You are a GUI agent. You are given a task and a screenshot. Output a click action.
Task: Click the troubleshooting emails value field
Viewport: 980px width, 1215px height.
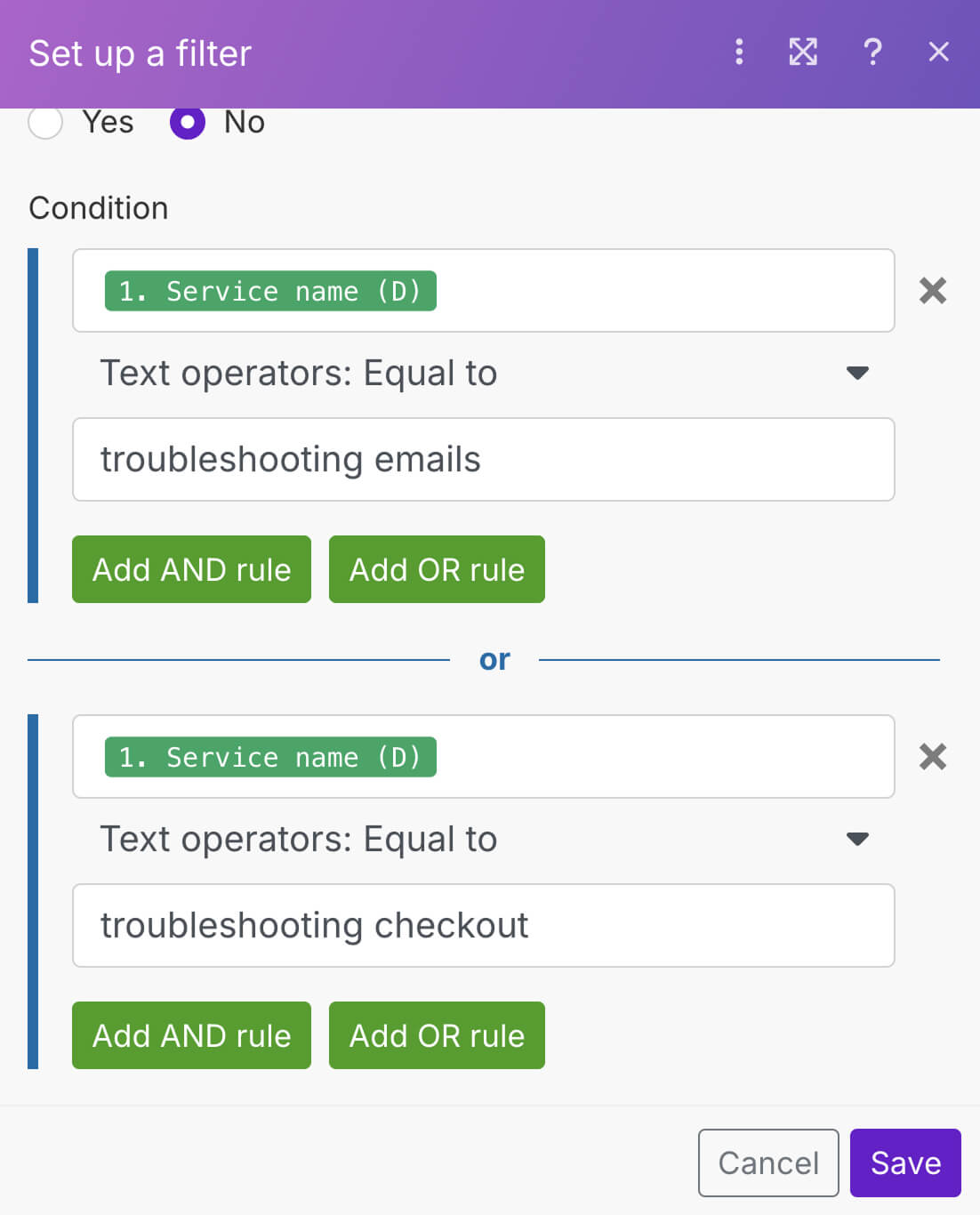(484, 460)
